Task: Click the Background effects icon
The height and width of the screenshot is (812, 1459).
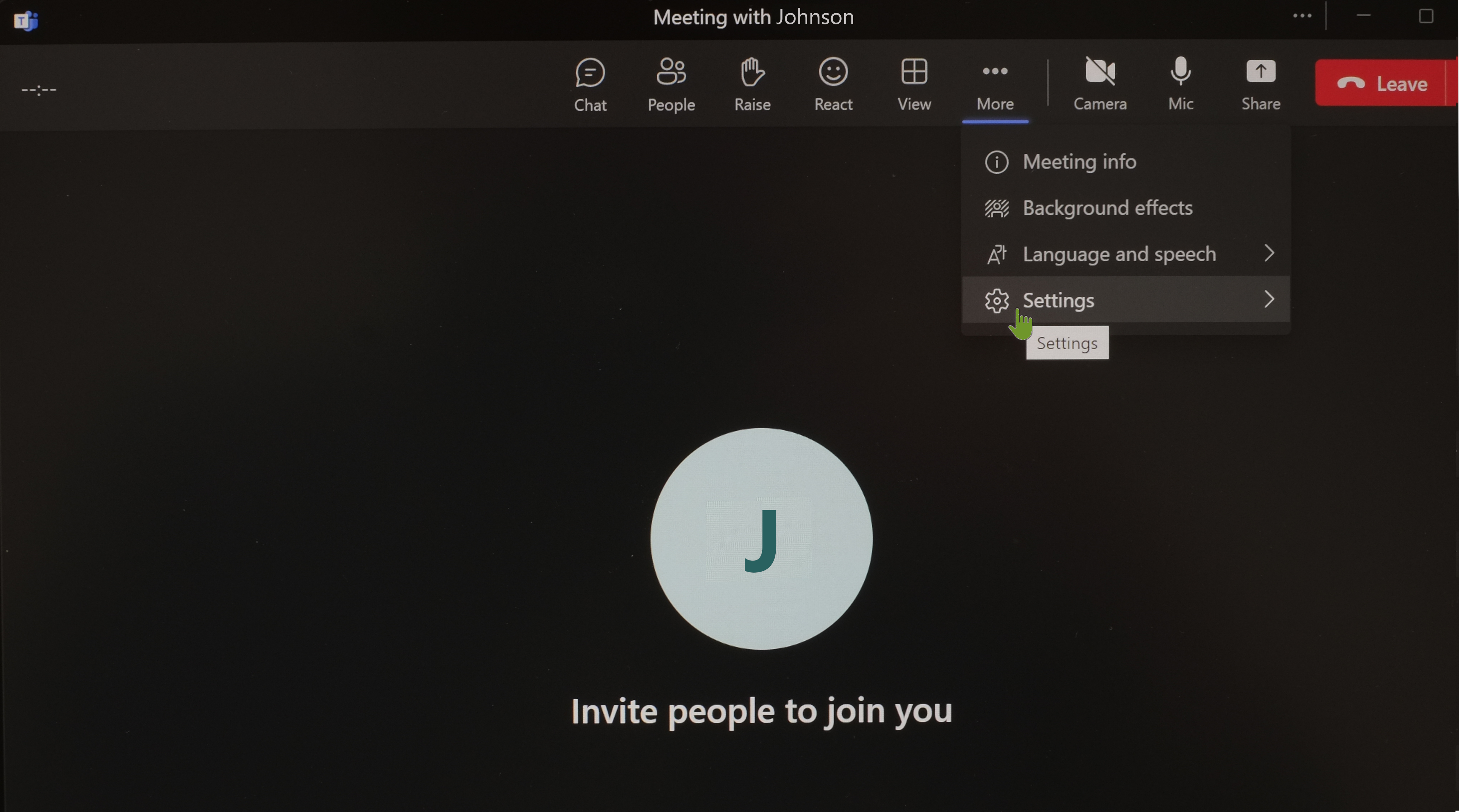Action: pos(996,209)
